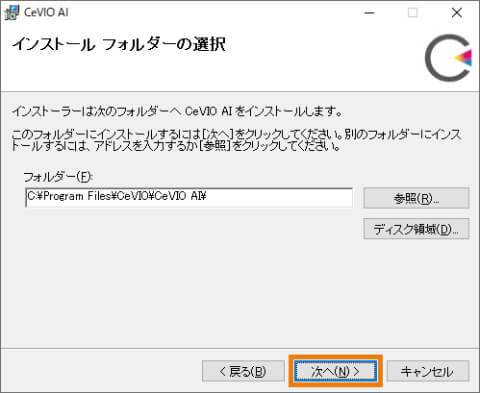Click the line インストーラーは次のフォルダーへ CeVIO AI をインストールします。
The width and height of the screenshot is (480, 393).
(177, 111)
